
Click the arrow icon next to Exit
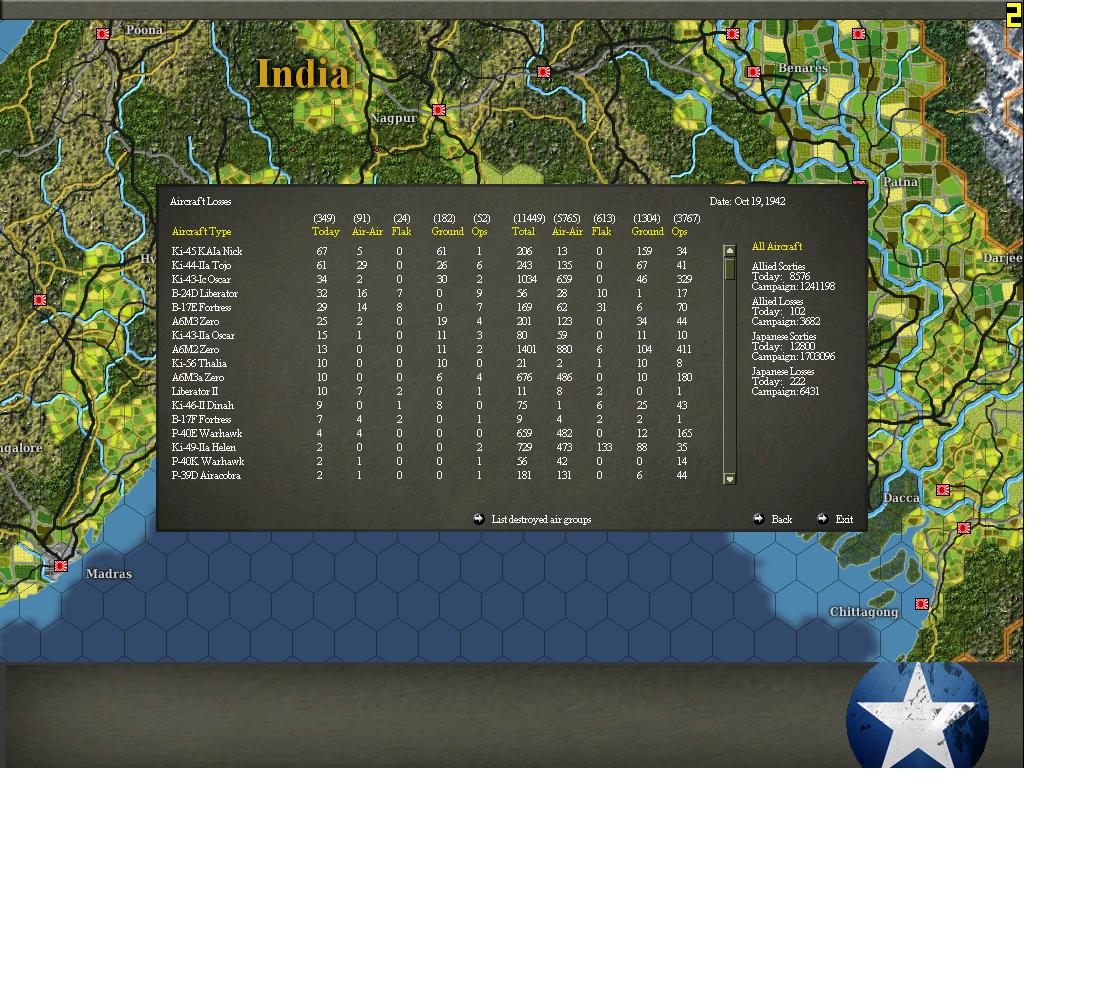pyautogui.click(x=822, y=519)
